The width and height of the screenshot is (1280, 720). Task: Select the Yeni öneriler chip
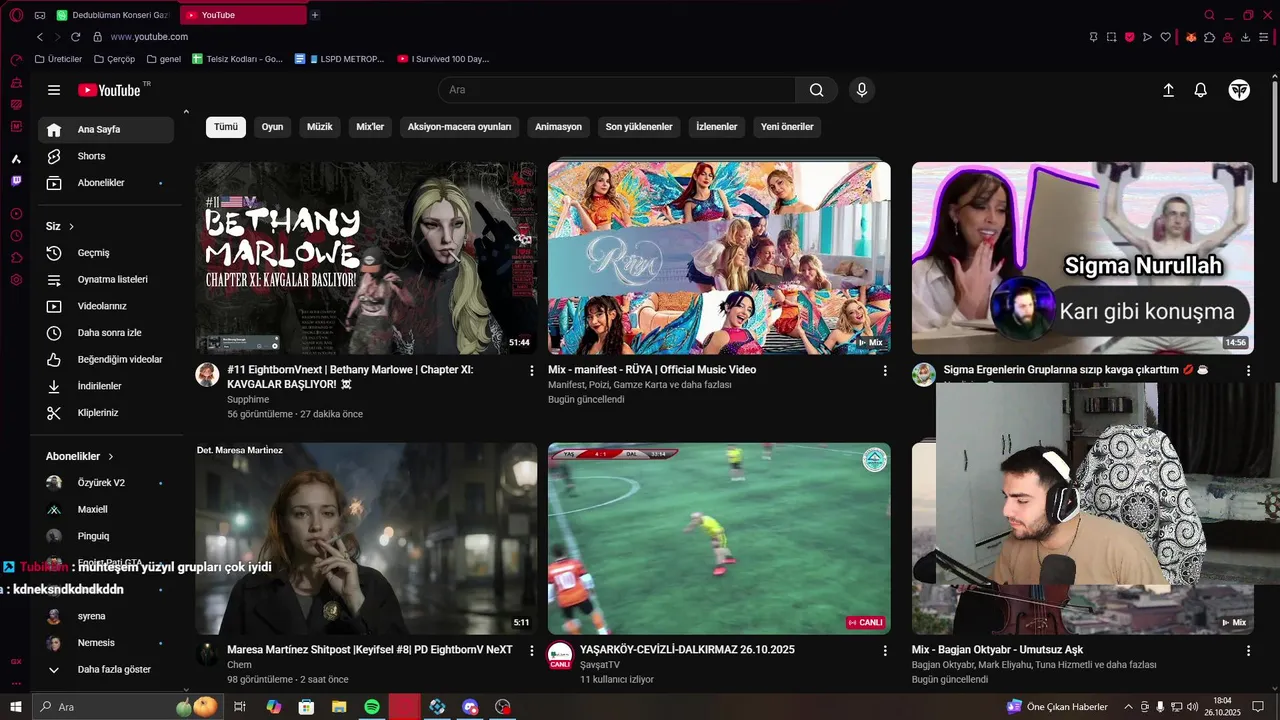click(787, 127)
